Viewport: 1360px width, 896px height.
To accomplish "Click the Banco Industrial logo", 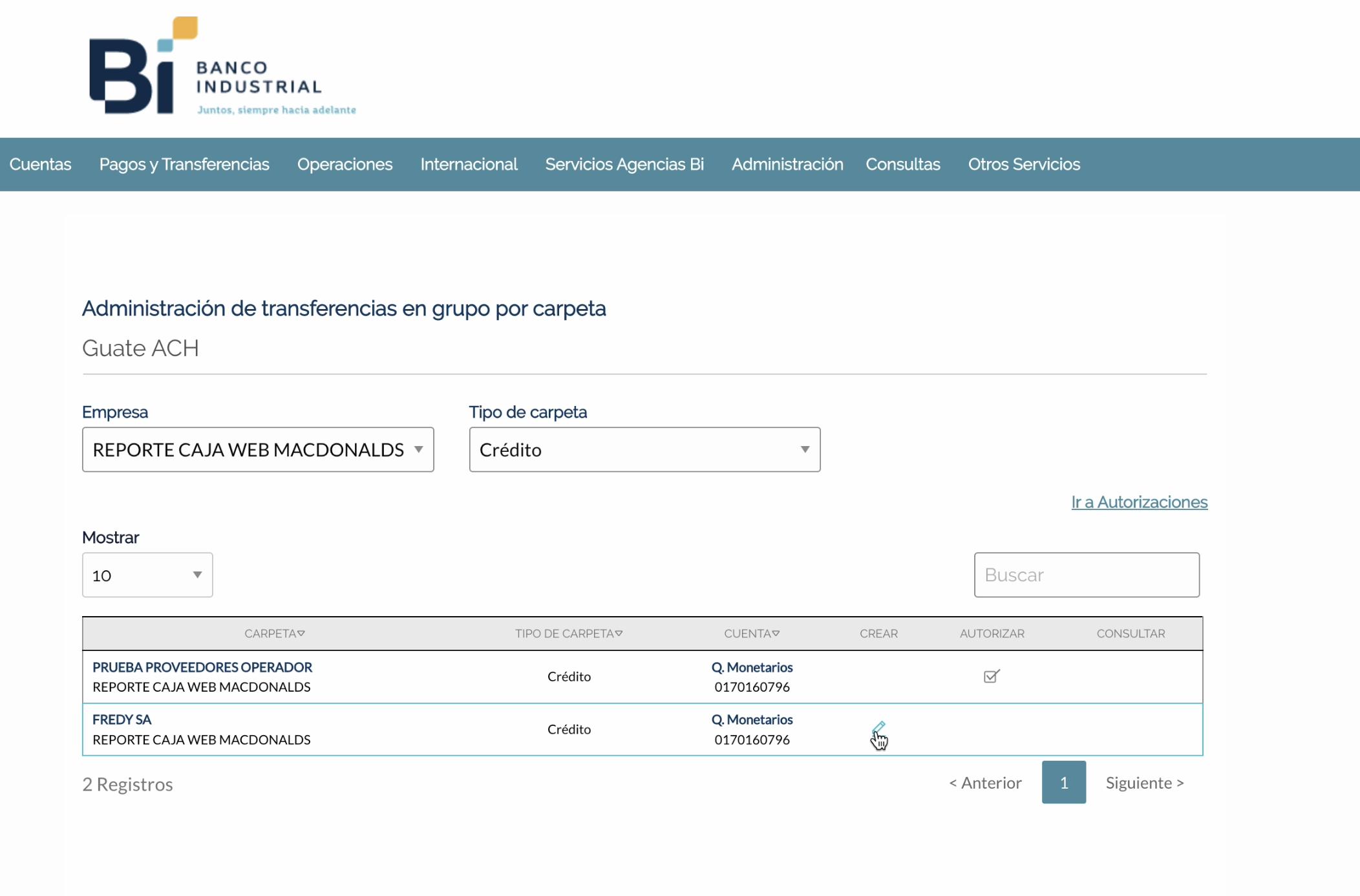I will 222,67.
